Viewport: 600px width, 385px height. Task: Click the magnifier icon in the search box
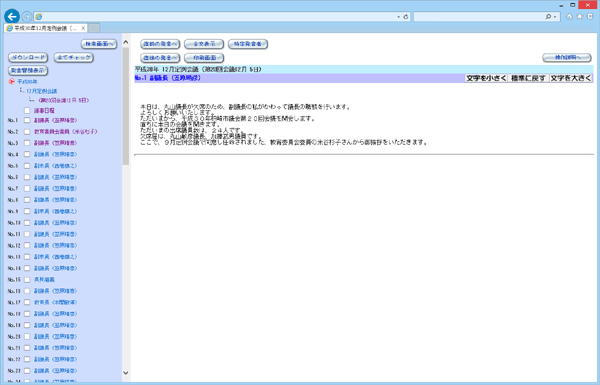[548, 17]
